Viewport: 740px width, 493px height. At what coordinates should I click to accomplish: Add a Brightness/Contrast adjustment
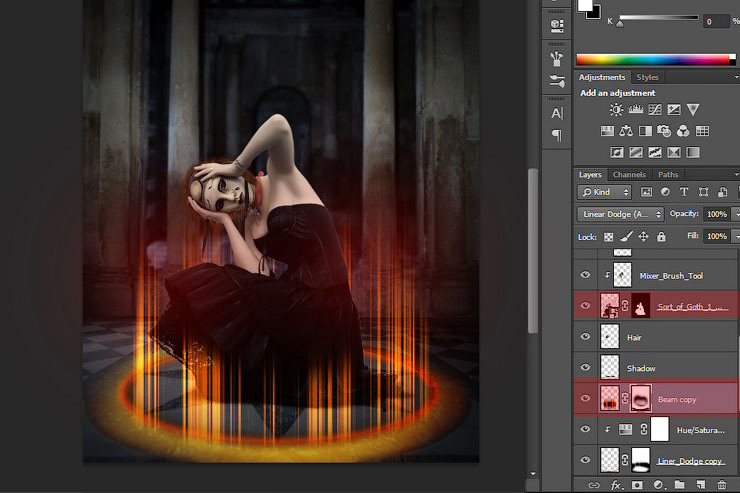click(x=616, y=109)
